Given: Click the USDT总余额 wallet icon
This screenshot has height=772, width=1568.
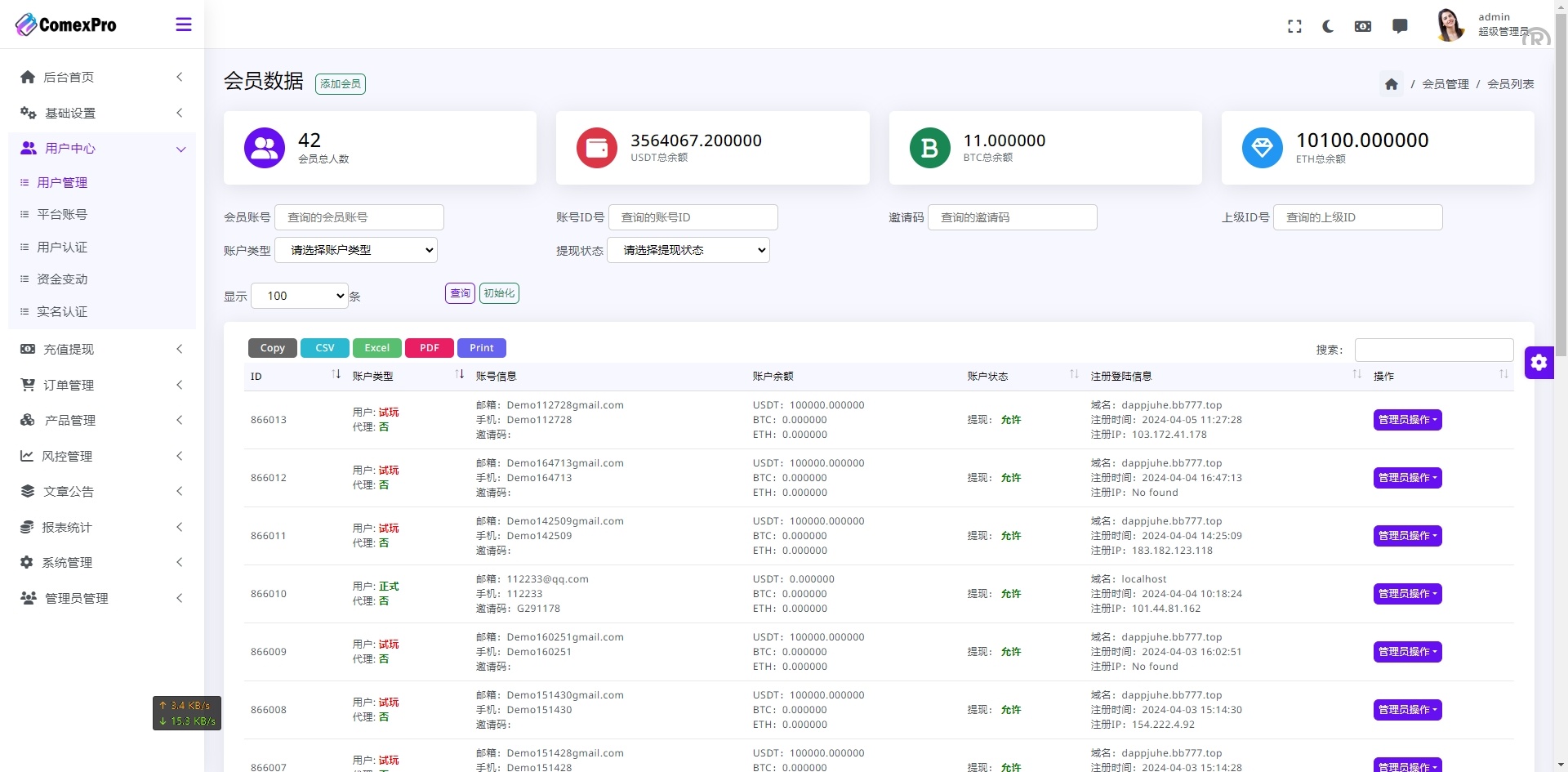Looking at the screenshot, I should [x=597, y=148].
